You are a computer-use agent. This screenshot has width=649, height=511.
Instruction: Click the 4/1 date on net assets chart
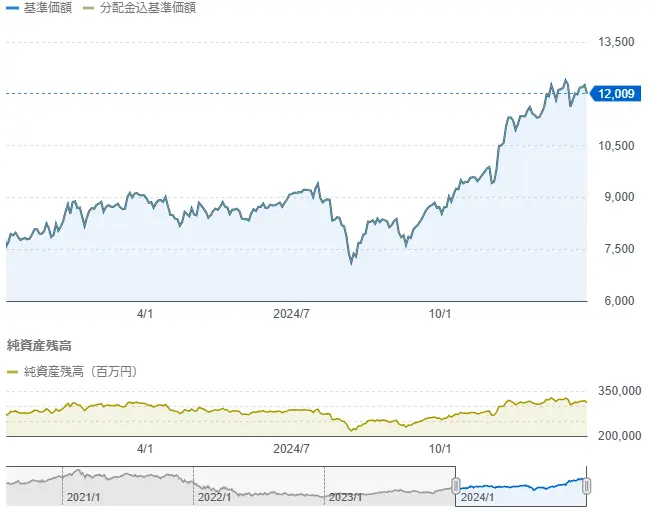tap(145, 449)
